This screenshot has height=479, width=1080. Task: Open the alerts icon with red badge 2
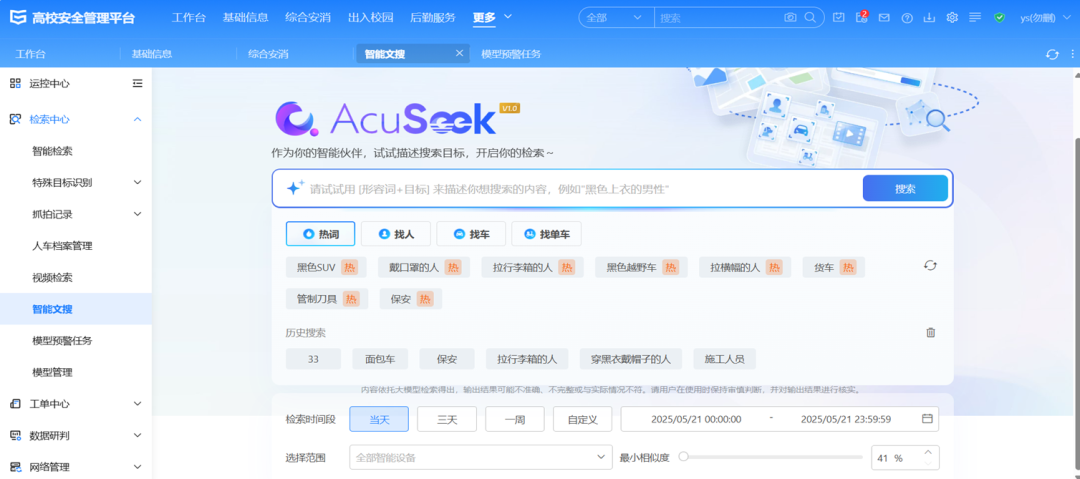point(861,17)
